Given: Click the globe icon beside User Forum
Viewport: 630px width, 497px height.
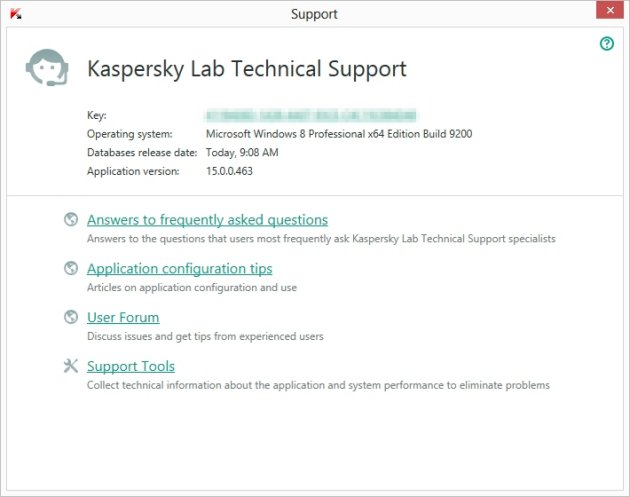Looking at the screenshot, I should [70, 317].
